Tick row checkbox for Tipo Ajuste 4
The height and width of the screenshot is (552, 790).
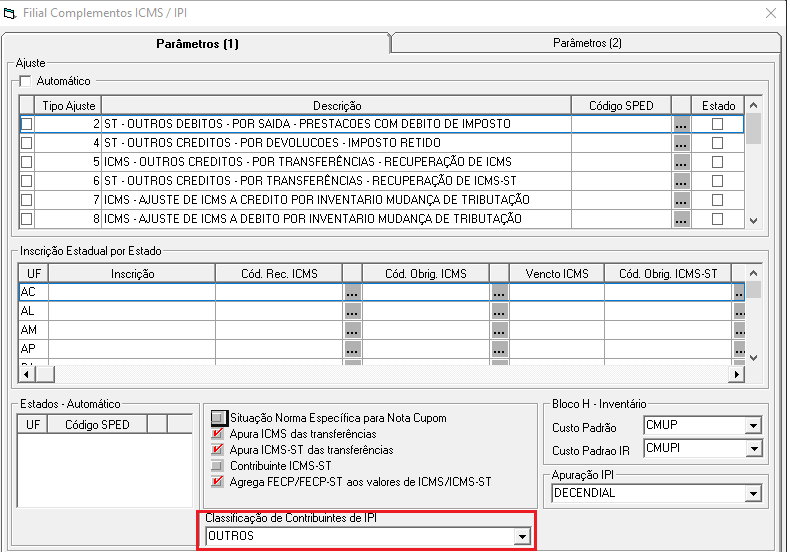click(x=27, y=143)
